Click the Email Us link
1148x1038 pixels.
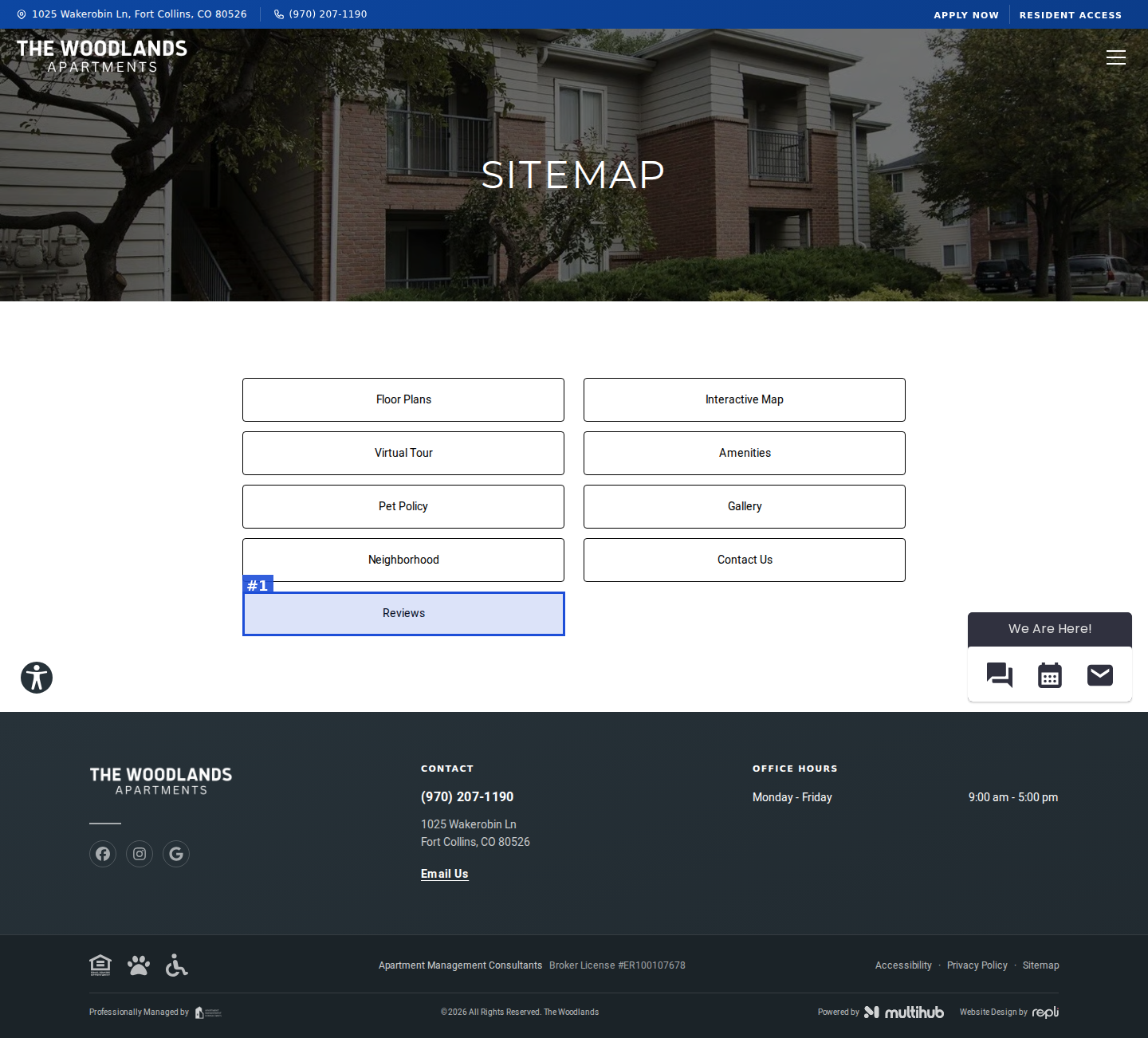coord(445,874)
